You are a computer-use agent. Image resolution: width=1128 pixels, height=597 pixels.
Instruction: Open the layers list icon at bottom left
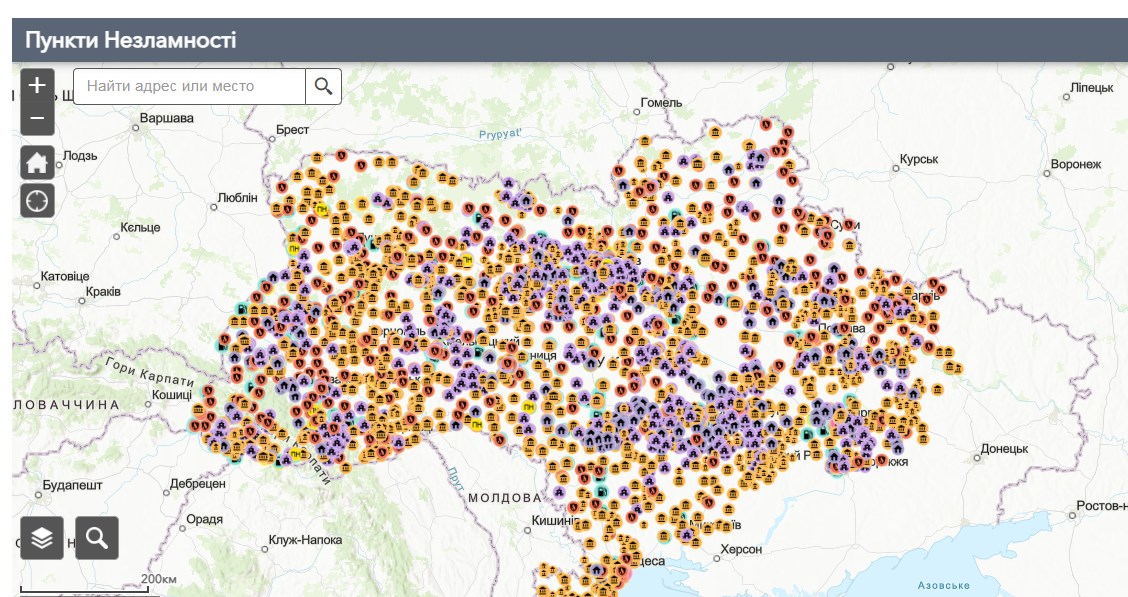pos(41,537)
